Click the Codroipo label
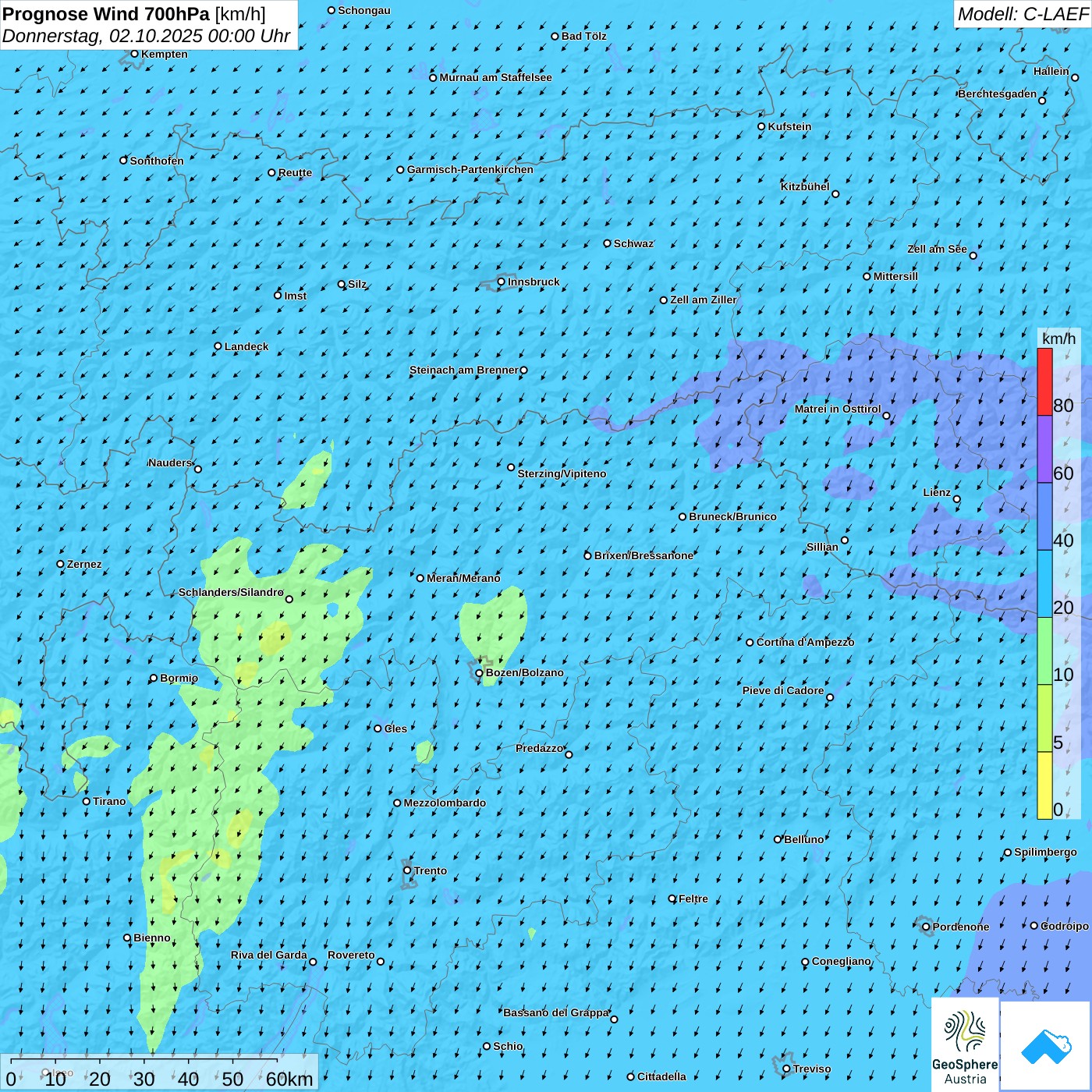This screenshot has height=1092, width=1092. point(1065,926)
